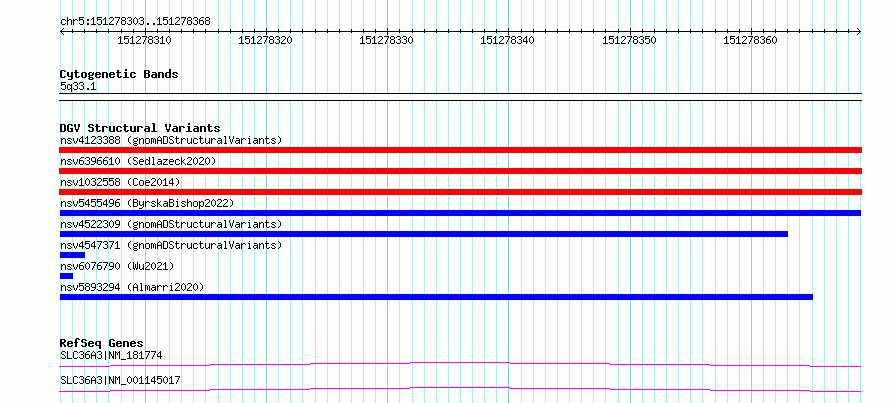Click the nsv4522309 blue variant bar
The height and width of the screenshot is (403, 890).
coord(423,234)
